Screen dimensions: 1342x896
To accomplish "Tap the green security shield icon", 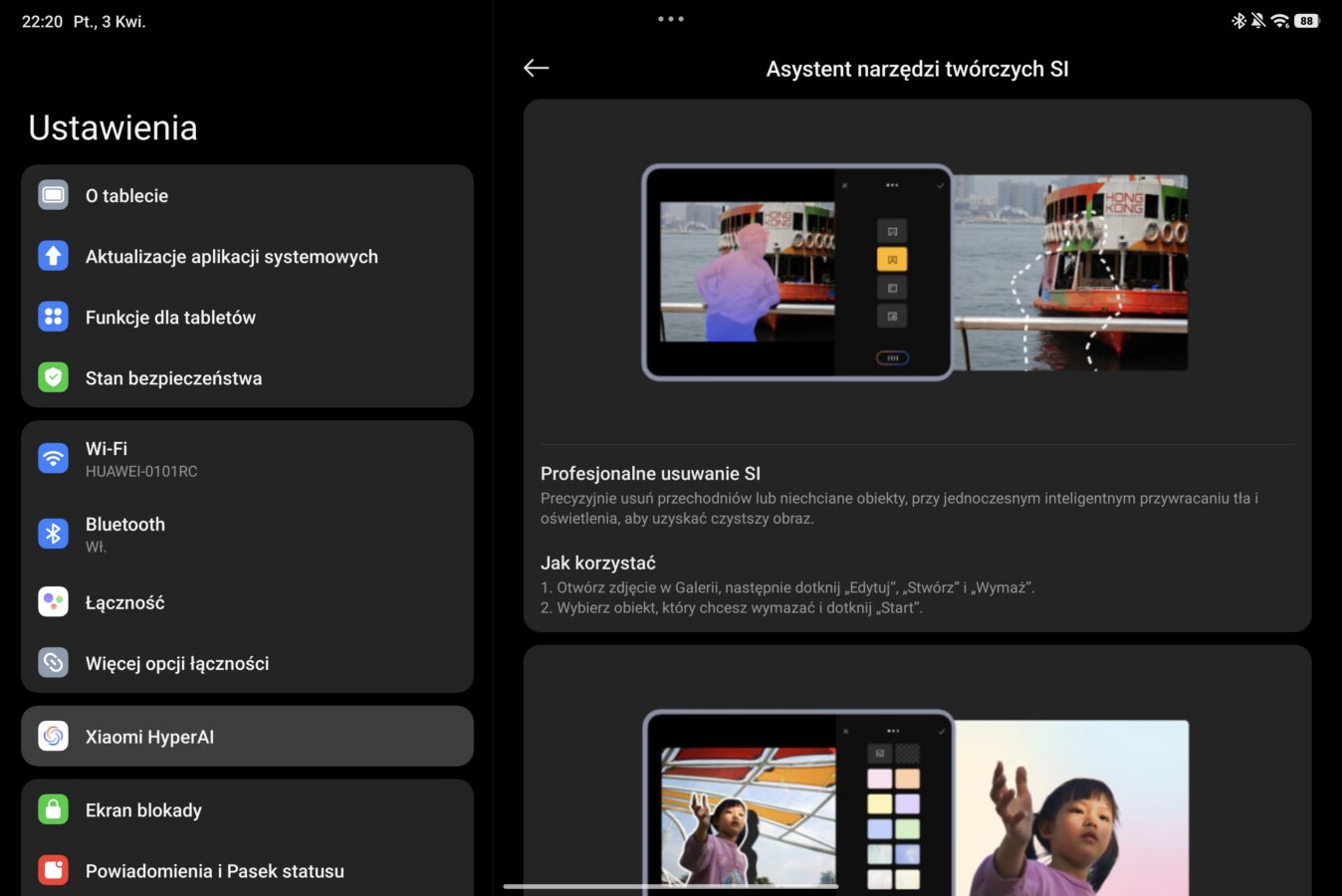I will [x=54, y=377].
